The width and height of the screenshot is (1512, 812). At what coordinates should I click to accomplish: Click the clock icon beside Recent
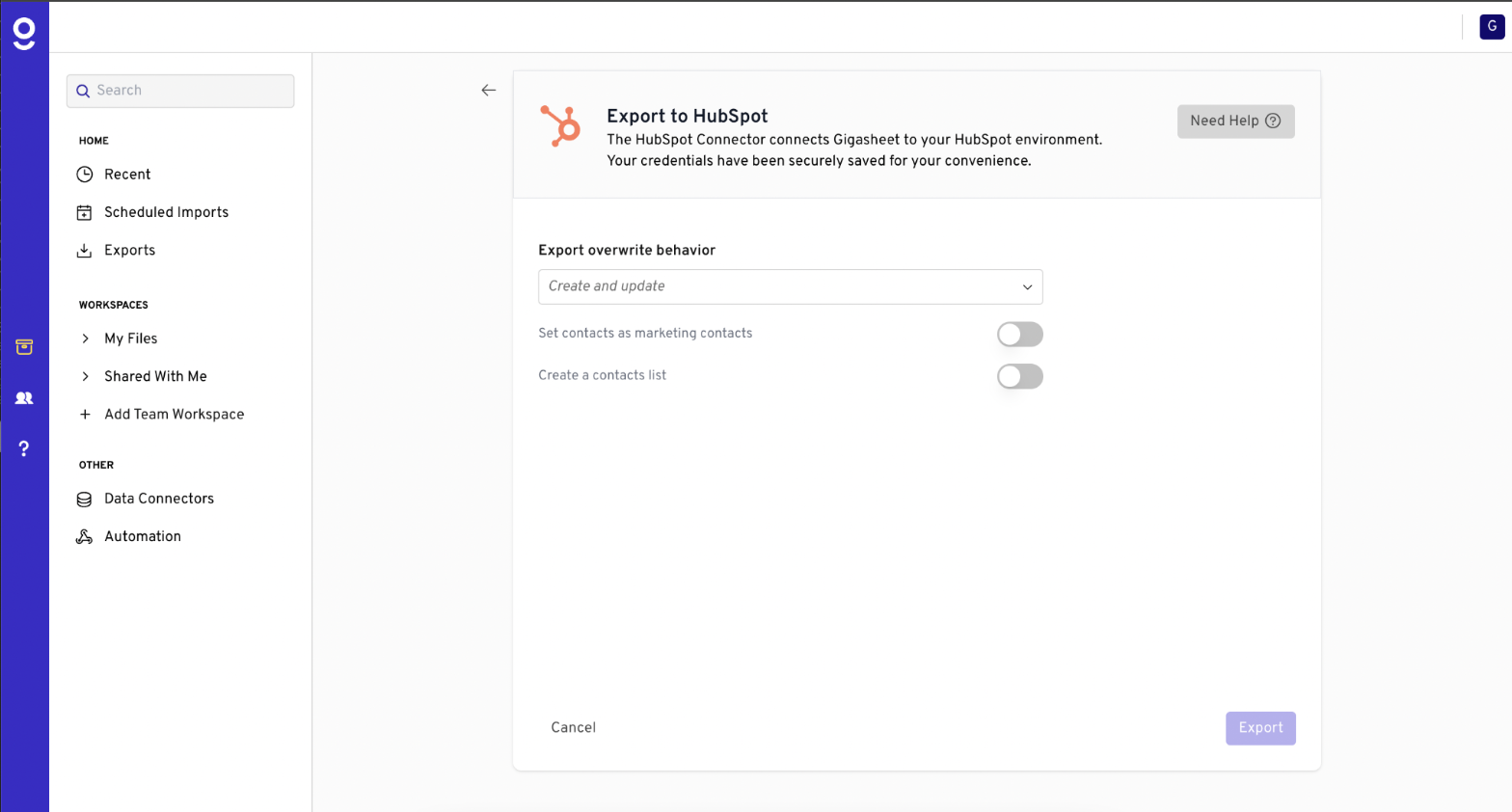click(85, 175)
